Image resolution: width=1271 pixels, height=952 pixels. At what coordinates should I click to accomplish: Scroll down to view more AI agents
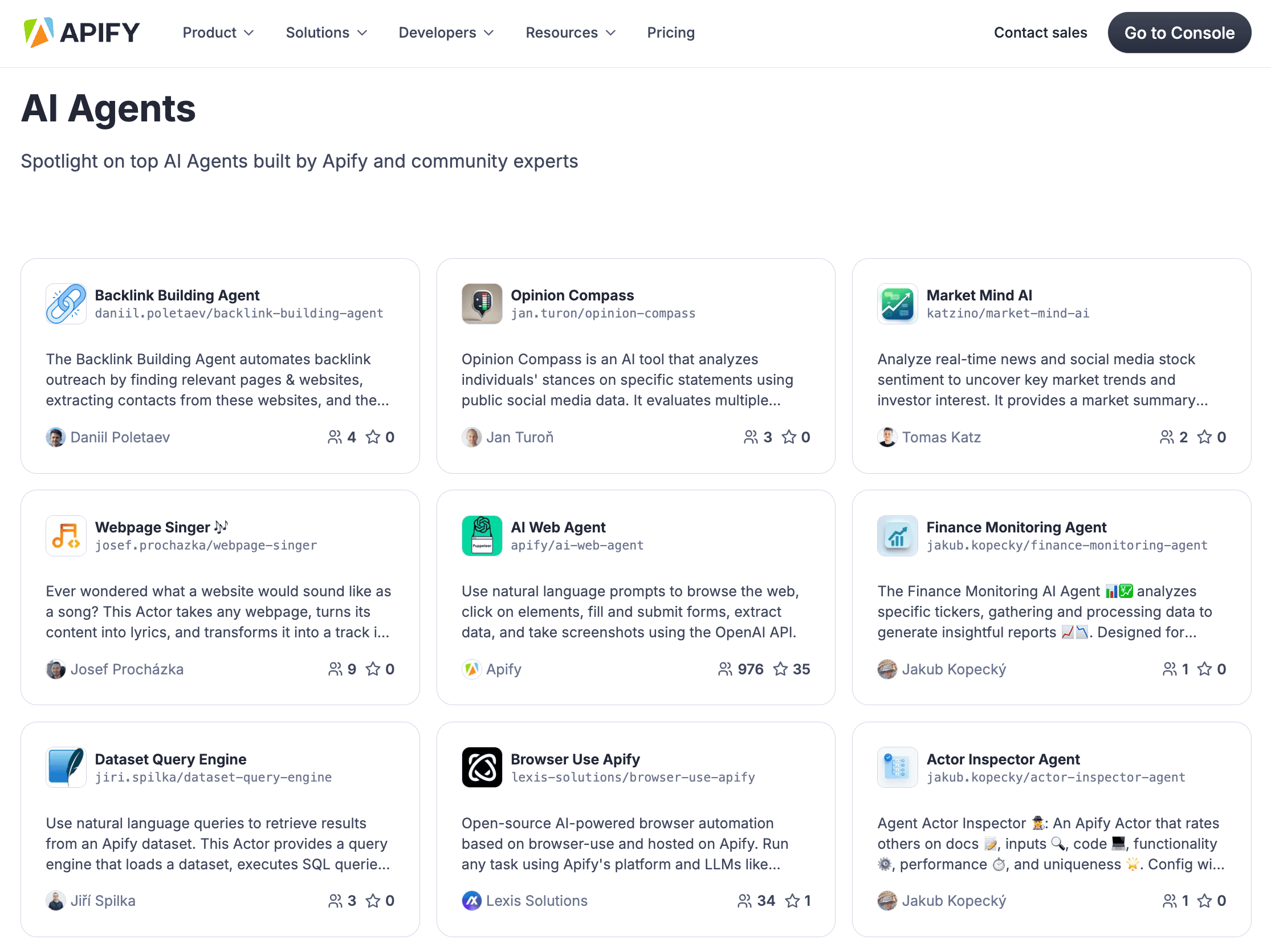(635, 951)
